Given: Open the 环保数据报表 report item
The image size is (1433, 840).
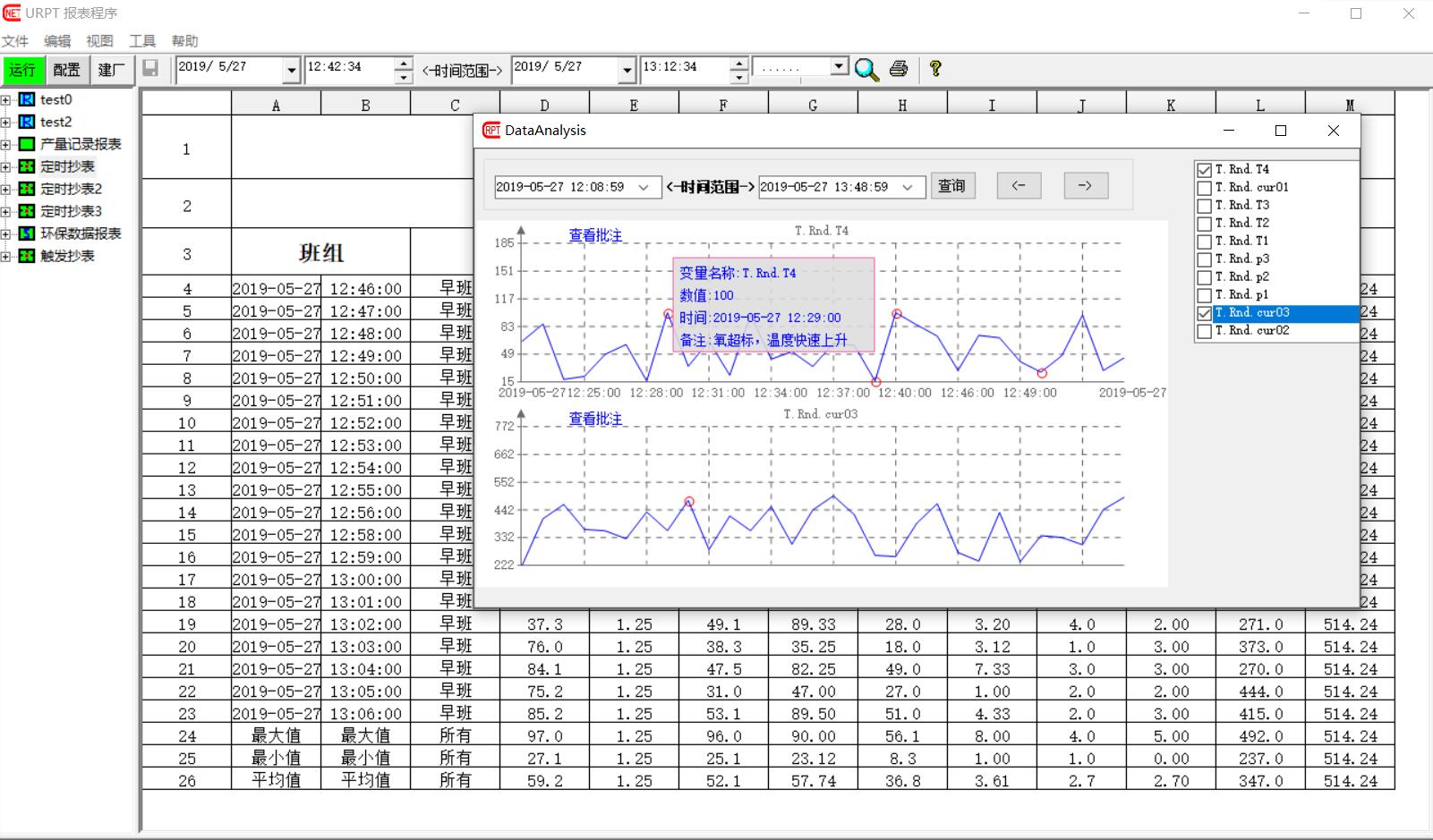Looking at the screenshot, I should 80,233.
